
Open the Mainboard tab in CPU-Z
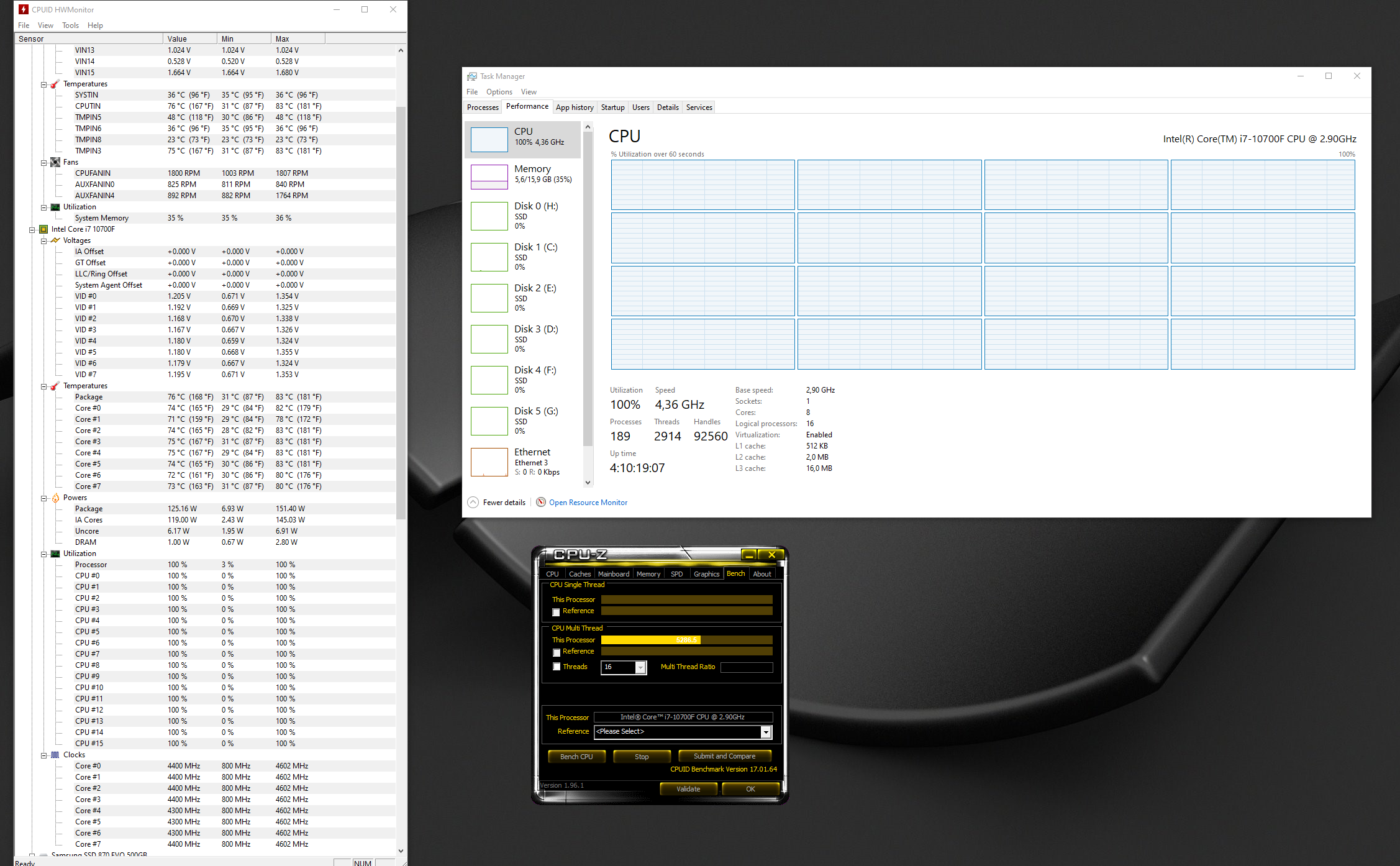pos(614,574)
